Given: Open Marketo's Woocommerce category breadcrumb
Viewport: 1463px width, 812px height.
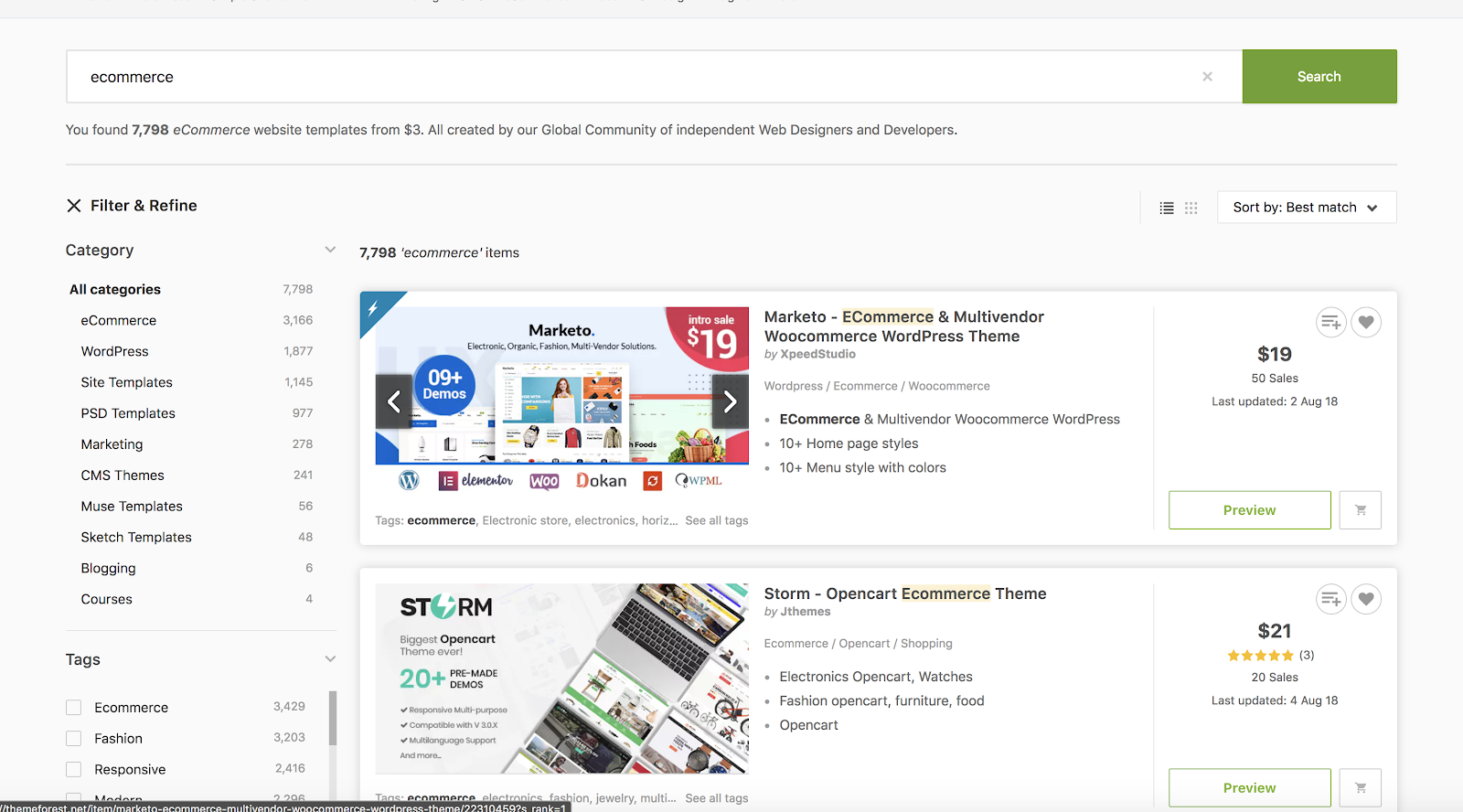Looking at the screenshot, I should coord(949,387).
